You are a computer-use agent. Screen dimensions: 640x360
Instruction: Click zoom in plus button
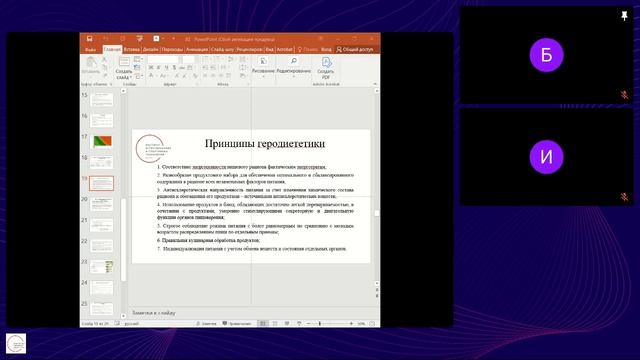coord(351,323)
